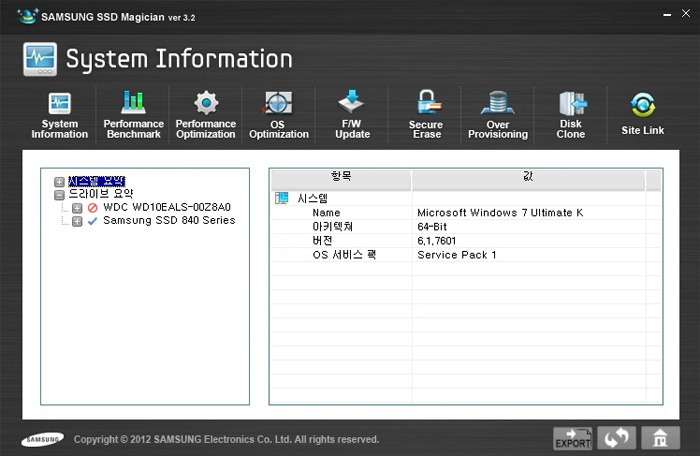Select the 시스템 group row text
Viewport: 700px width, 456px height.
(x=312, y=198)
